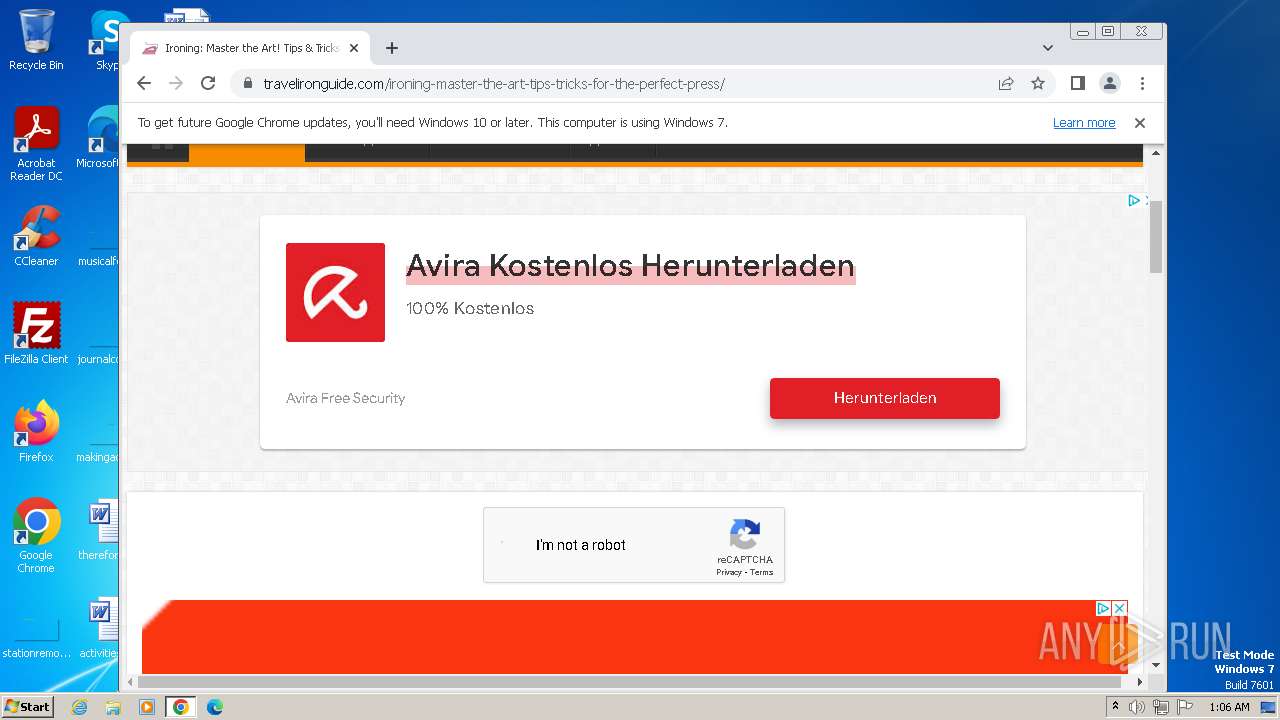Switch to Chrome in taskbar
This screenshot has height=720, width=1280.
[x=181, y=707]
